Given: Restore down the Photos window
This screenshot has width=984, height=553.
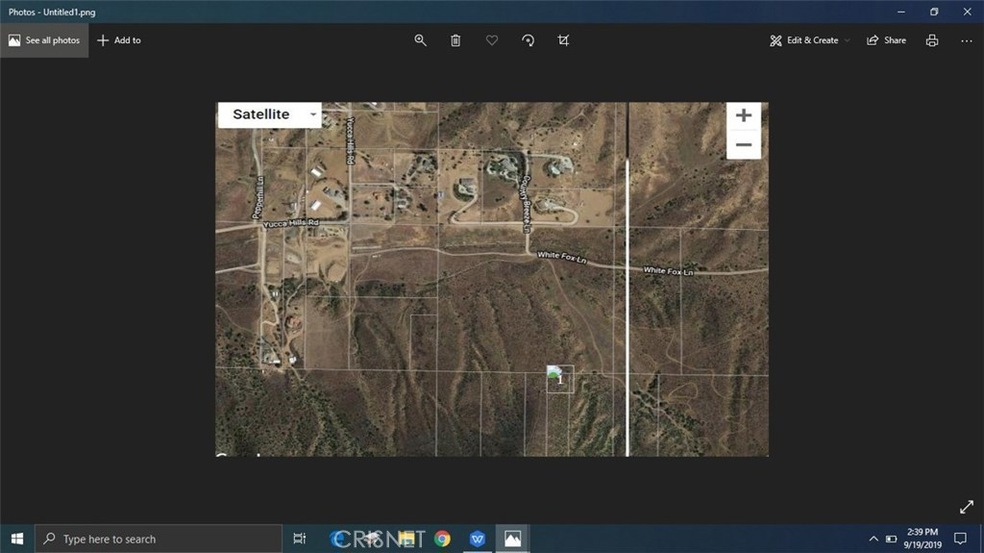Looking at the screenshot, I should click(x=934, y=11).
